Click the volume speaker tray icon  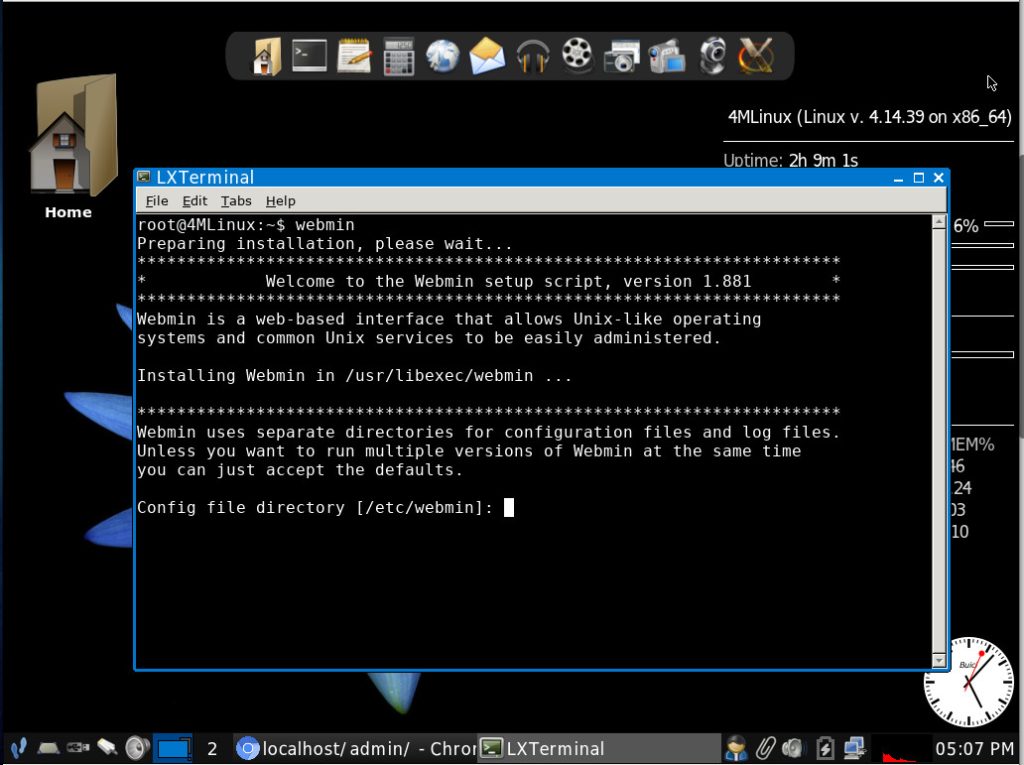click(793, 747)
